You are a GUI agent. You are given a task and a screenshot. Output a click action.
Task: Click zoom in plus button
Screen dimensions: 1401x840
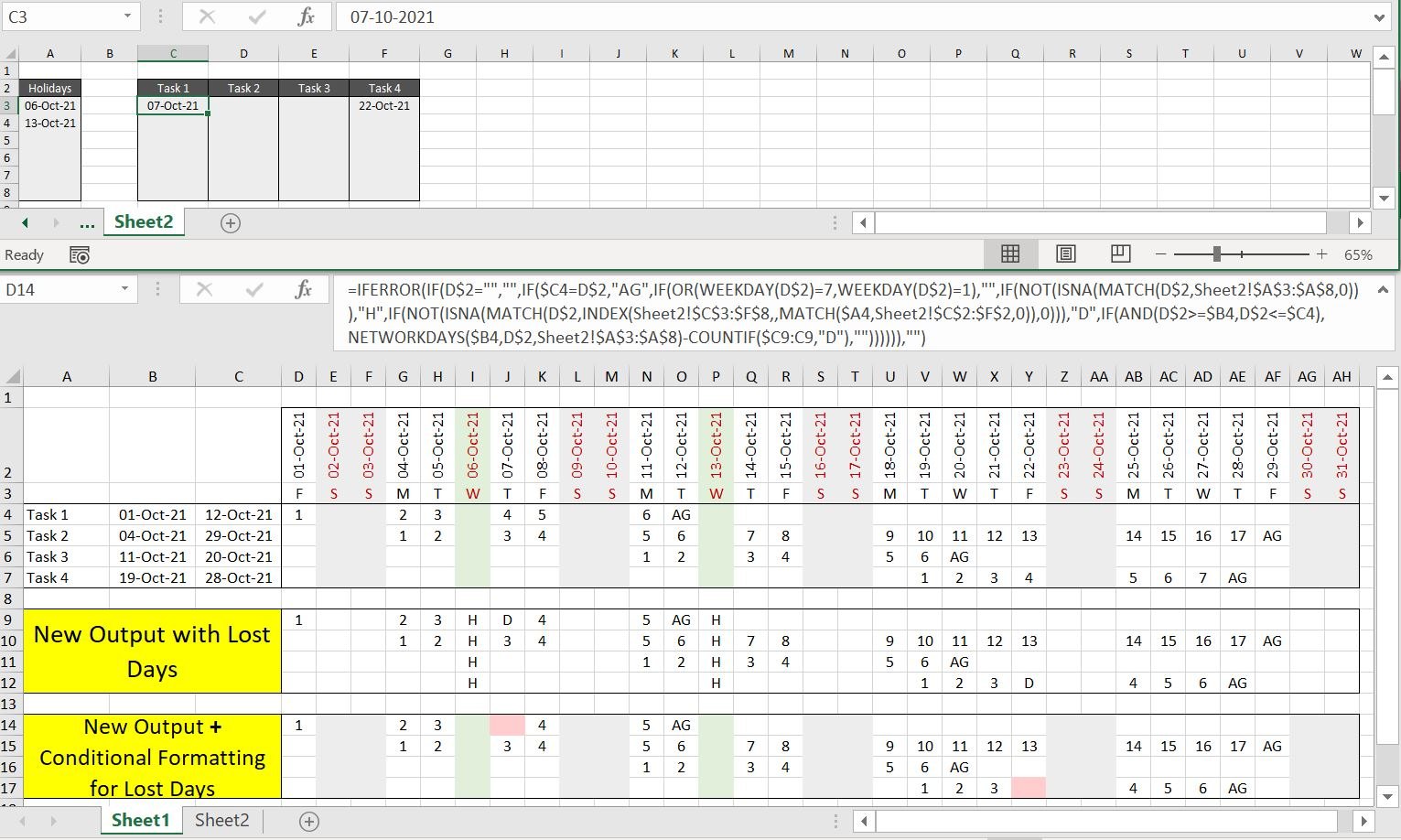(1321, 254)
